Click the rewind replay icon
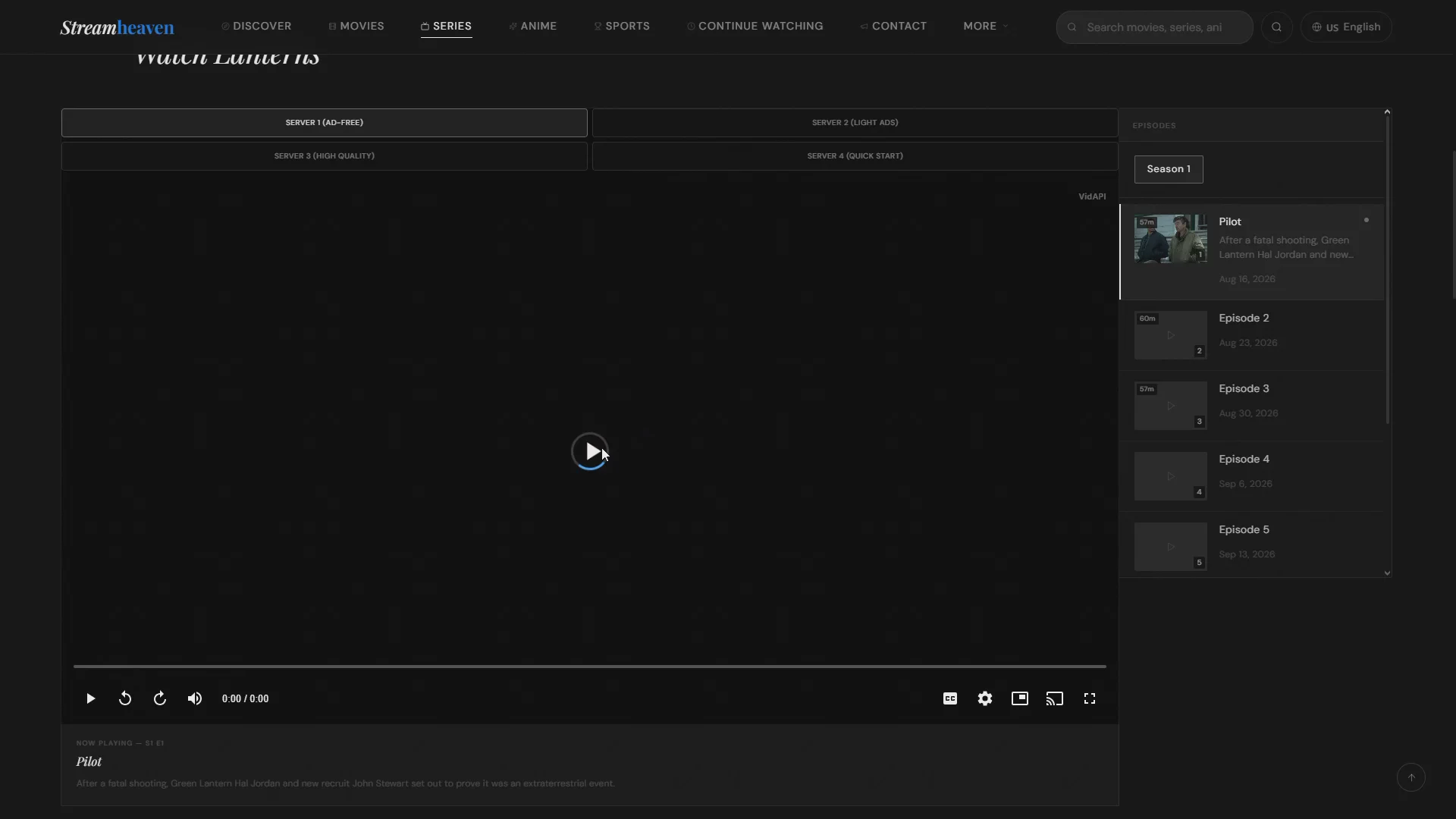The image size is (1456, 819). (125, 698)
